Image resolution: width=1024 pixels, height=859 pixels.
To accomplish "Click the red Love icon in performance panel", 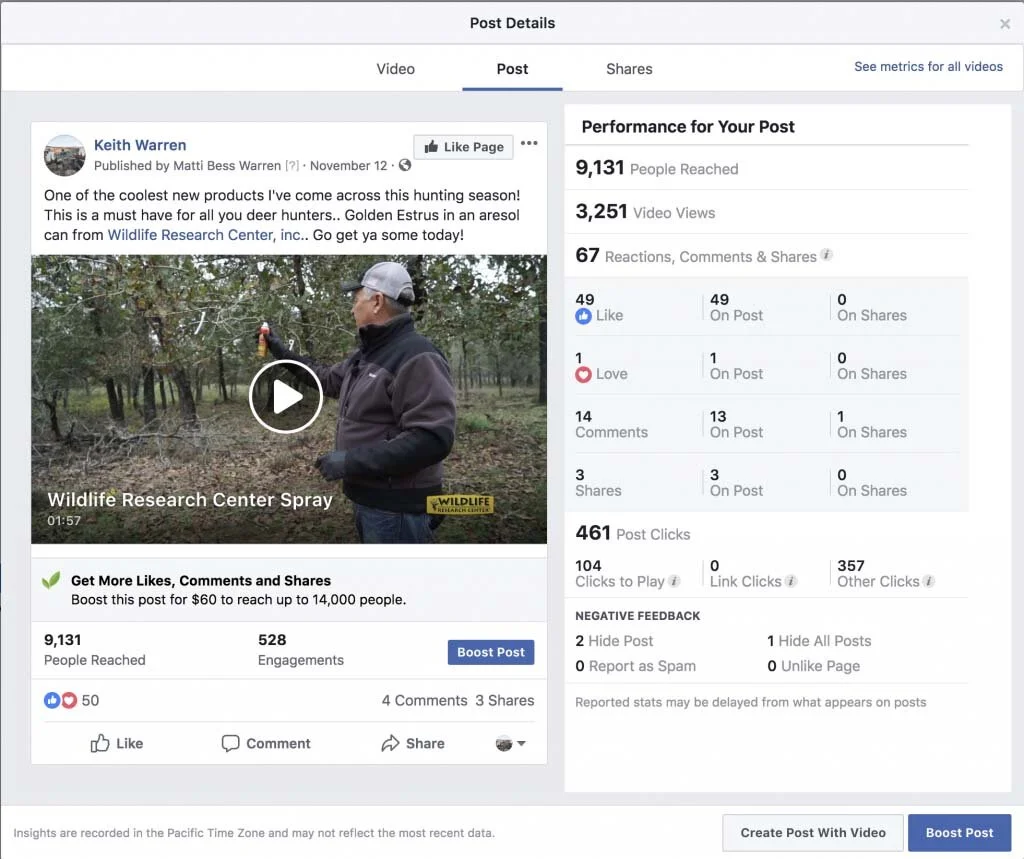I will coord(583,374).
